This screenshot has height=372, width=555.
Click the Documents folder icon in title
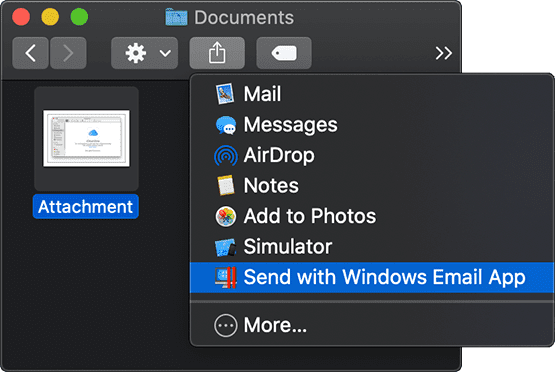click(176, 17)
